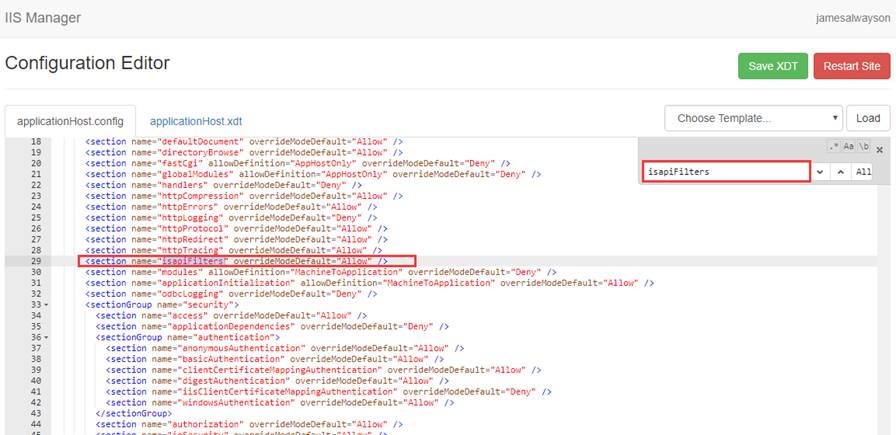Toggle regex search option in find box
Viewport: 896px width, 435px height.
click(x=833, y=148)
